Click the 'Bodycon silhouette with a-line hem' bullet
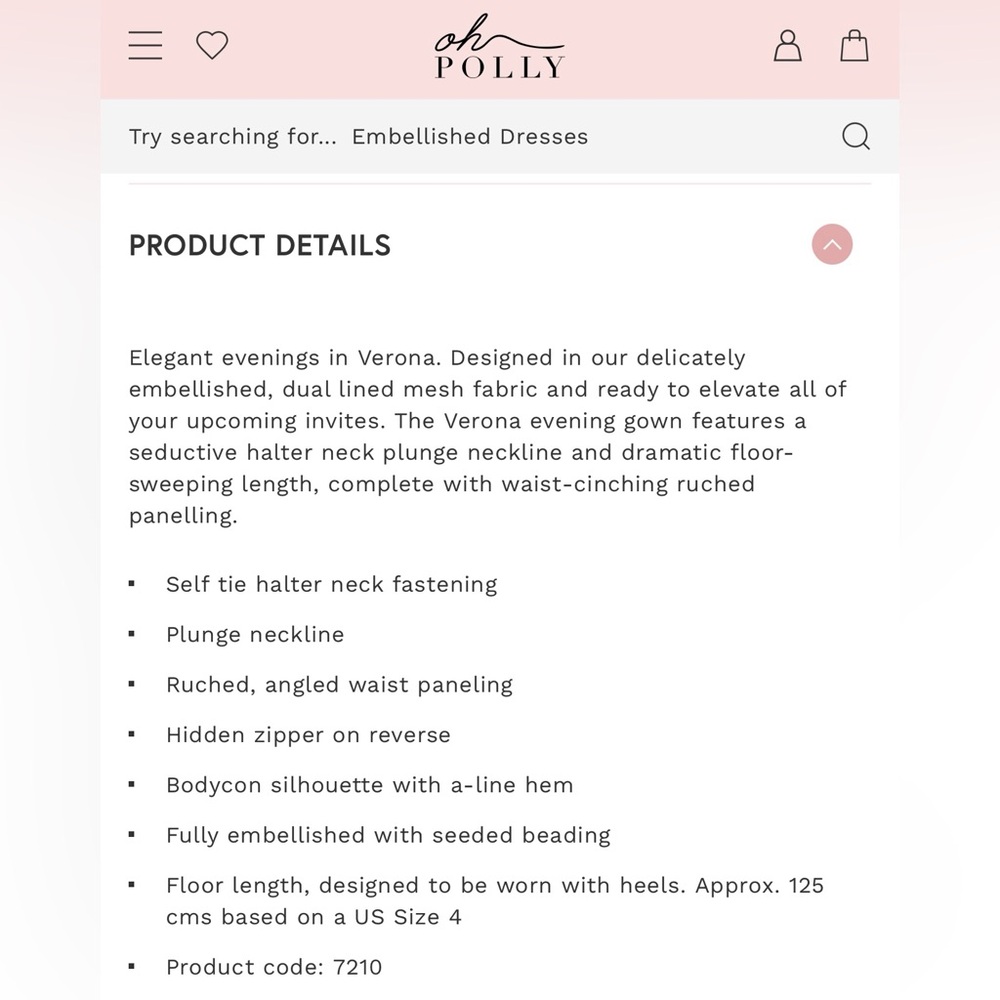The image size is (1000, 1000). (370, 785)
